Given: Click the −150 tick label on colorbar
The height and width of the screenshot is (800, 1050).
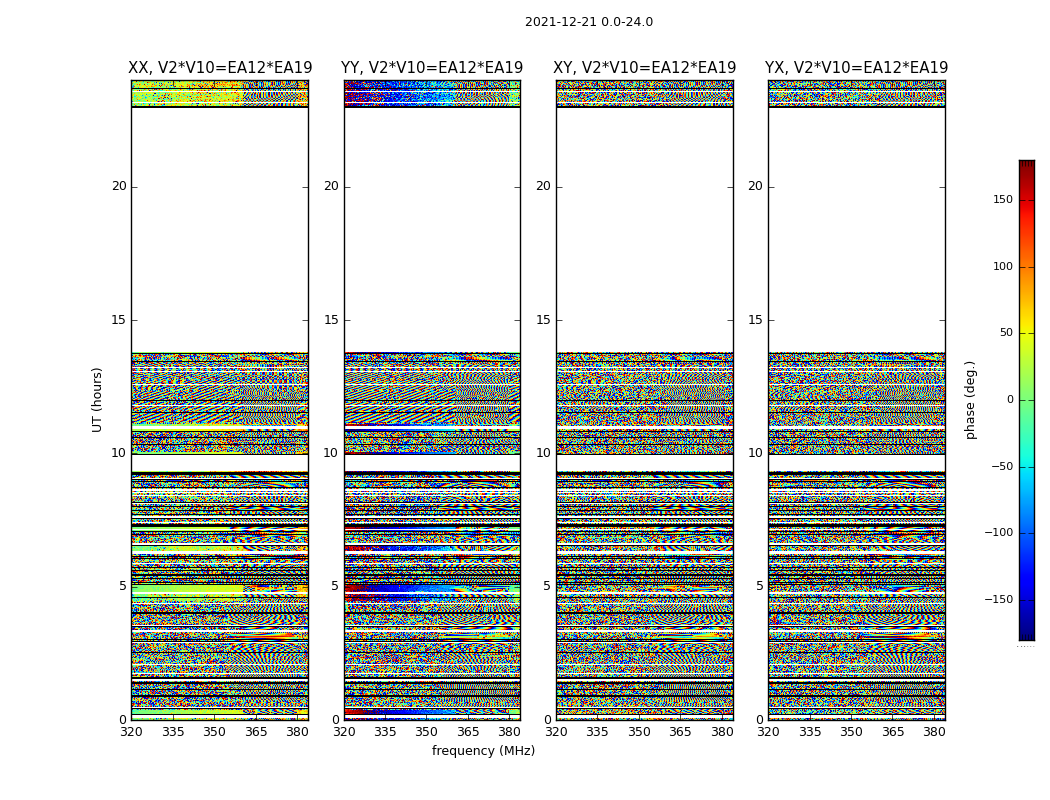Looking at the screenshot, I should point(998,599).
